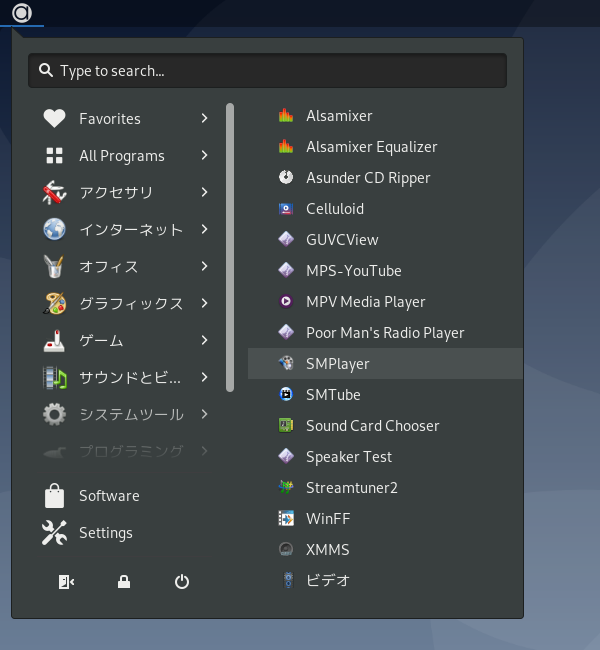Expand オフィス category arrow
The image size is (600, 650).
click(204, 266)
